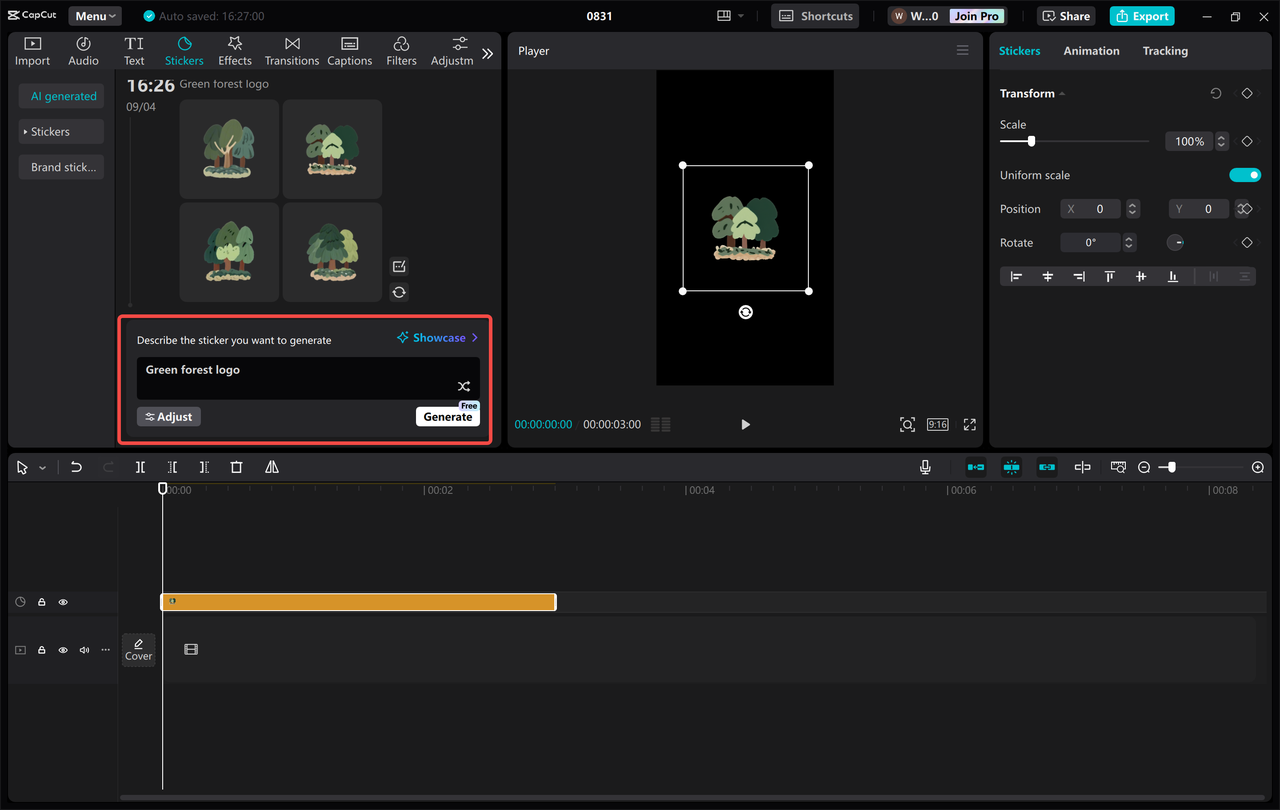Select the Audio panel icon
The height and width of the screenshot is (810, 1280).
tap(83, 50)
